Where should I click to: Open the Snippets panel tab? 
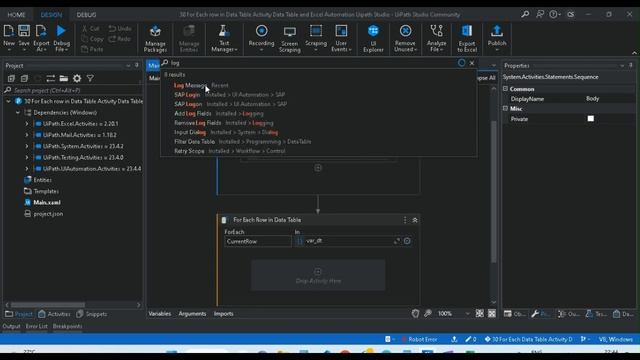click(92, 314)
